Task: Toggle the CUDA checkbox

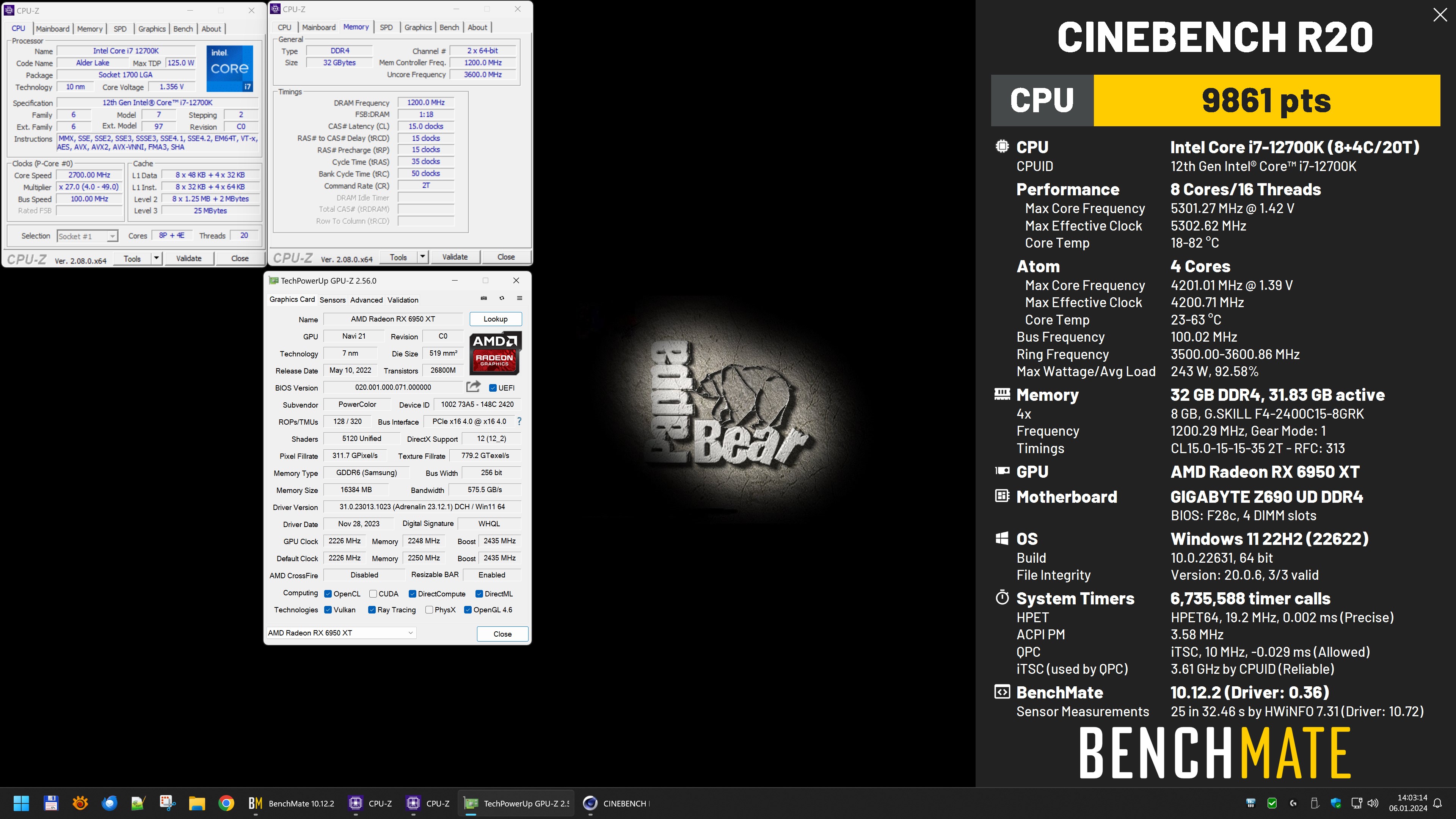Action: point(373,593)
